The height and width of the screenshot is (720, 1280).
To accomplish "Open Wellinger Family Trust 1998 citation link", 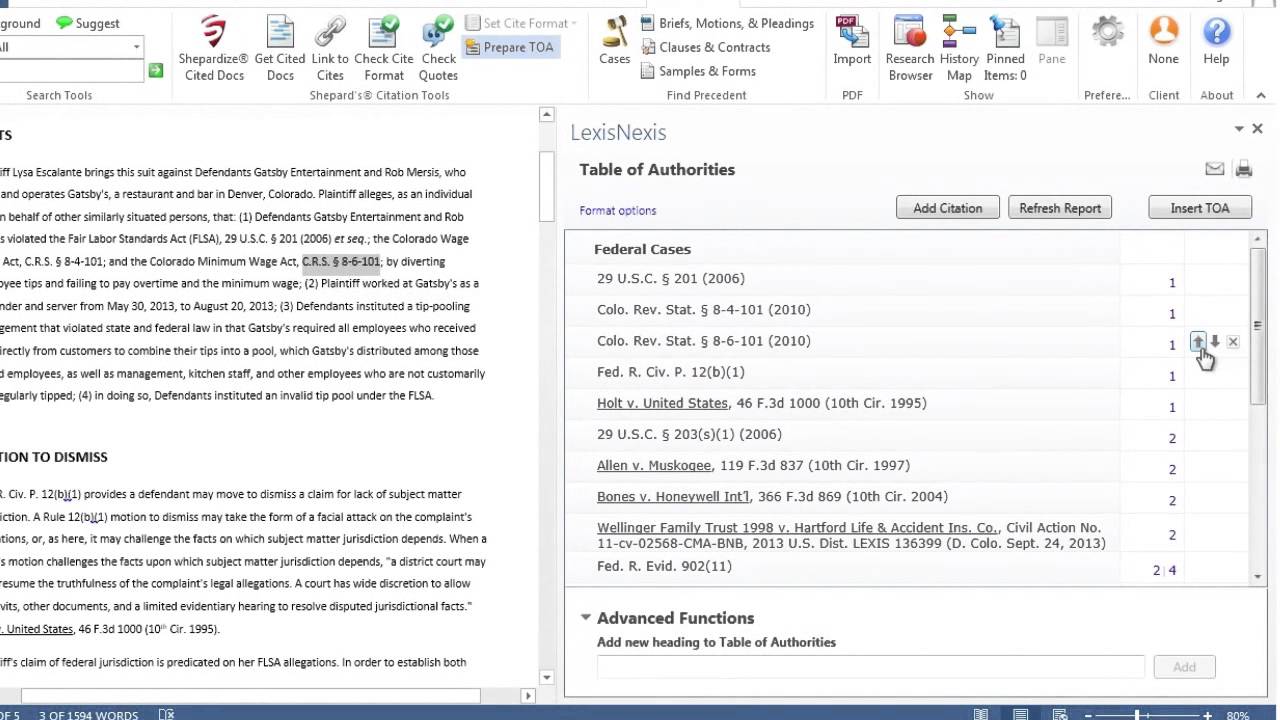I will pyautogui.click(x=797, y=527).
